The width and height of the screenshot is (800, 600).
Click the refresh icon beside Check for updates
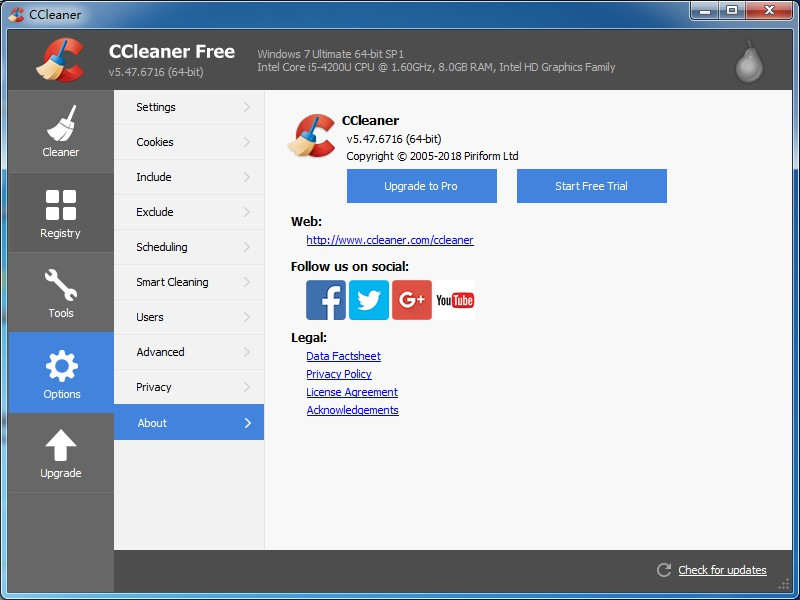(x=664, y=570)
